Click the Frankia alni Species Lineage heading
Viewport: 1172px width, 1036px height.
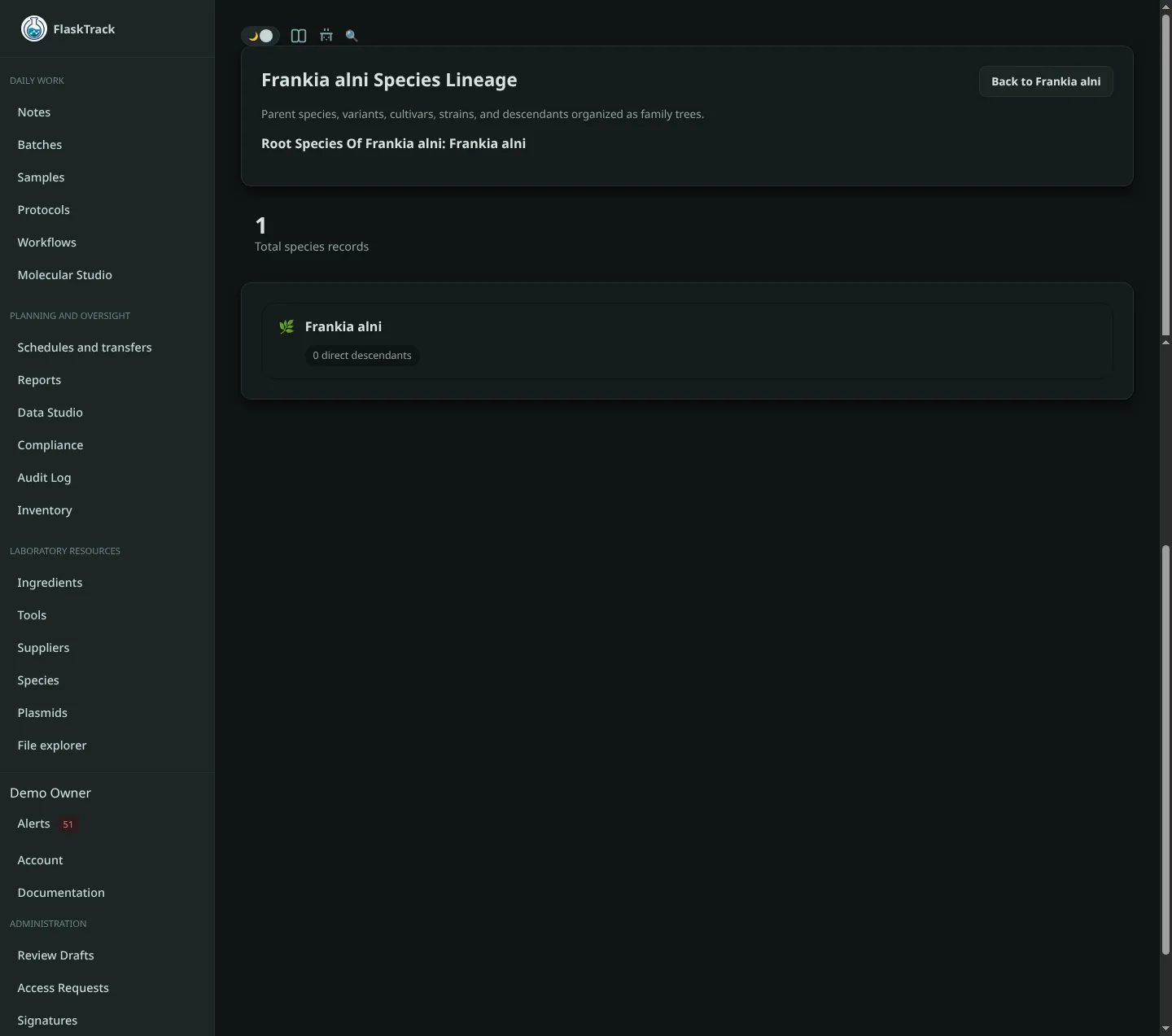(x=389, y=80)
